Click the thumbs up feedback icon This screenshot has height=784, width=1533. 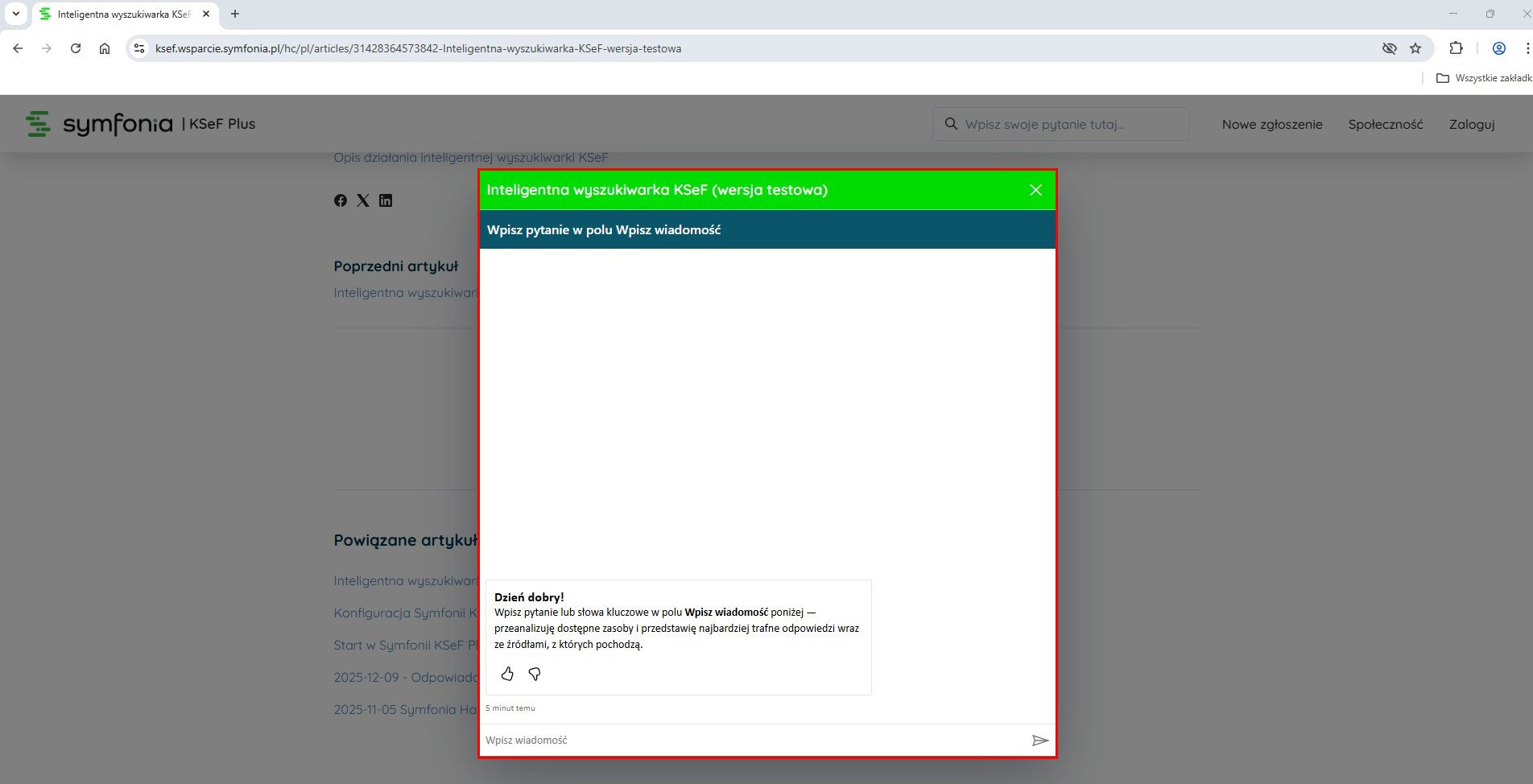click(x=507, y=674)
